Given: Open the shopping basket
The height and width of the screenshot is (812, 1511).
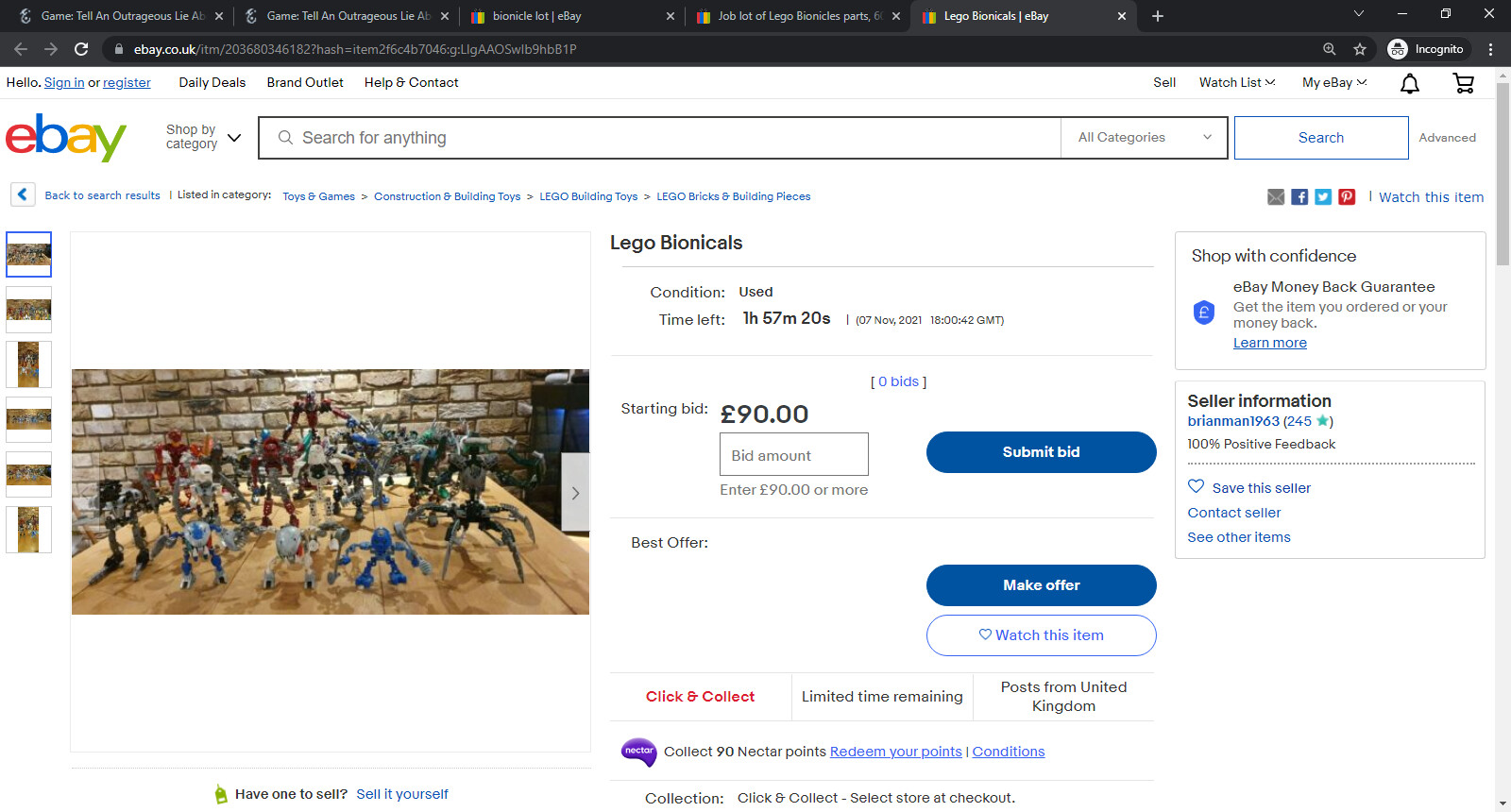Looking at the screenshot, I should [1463, 84].
